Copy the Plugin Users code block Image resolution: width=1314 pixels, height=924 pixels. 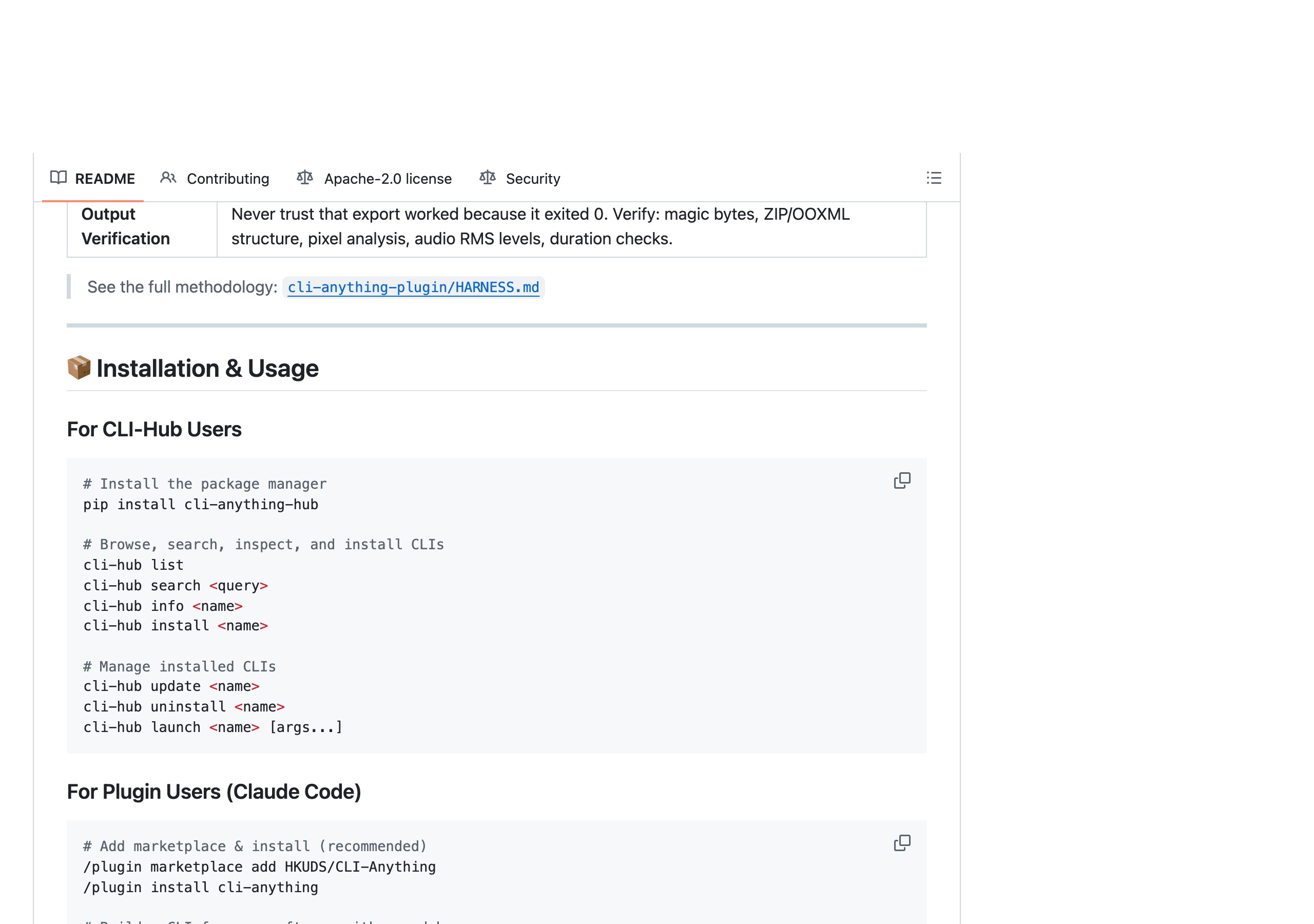(x=902, y=843)
